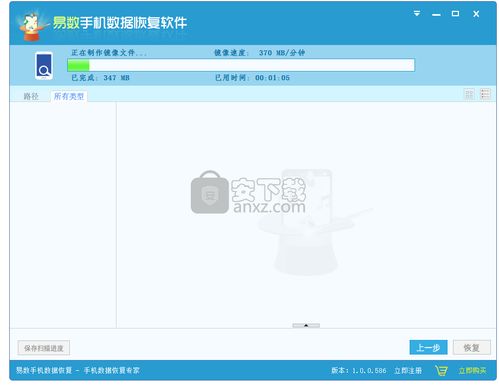Screen dimensions: 499x386
Task: Click the phone scan icon
Action: 44,66
